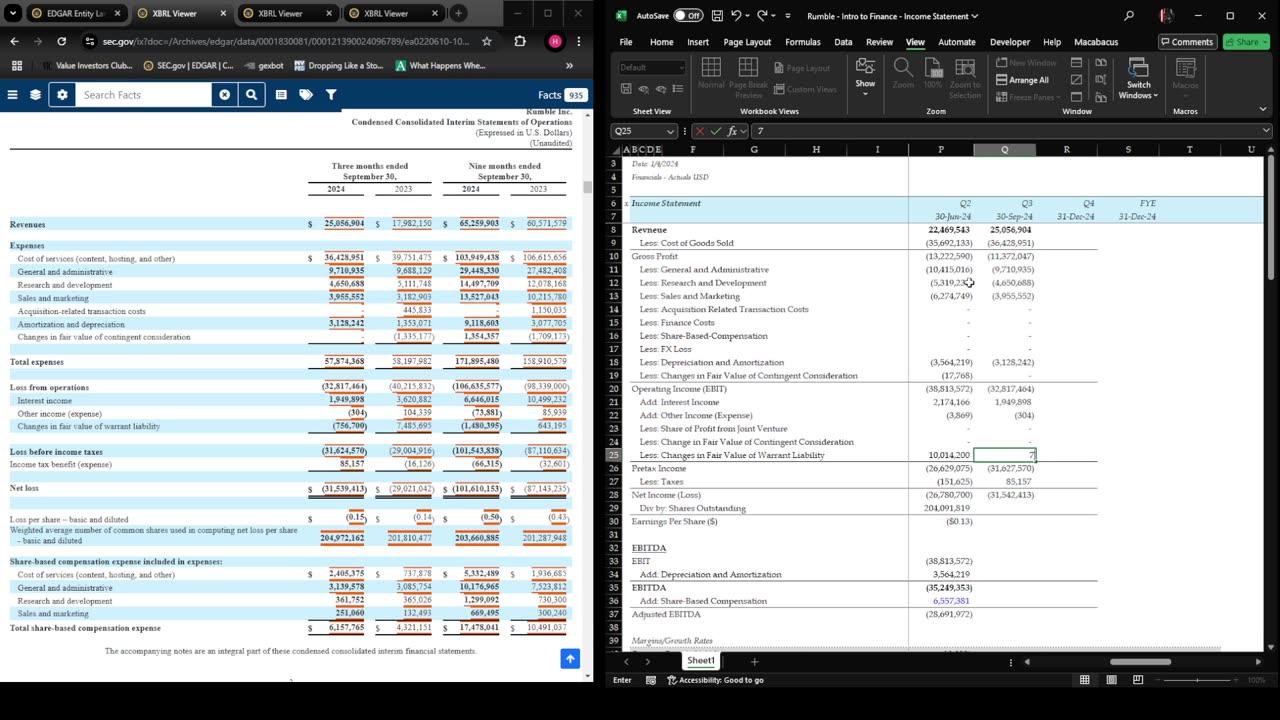Show more bookmarks overflow chevron
1280x720 pixels.
click(569, 65)
